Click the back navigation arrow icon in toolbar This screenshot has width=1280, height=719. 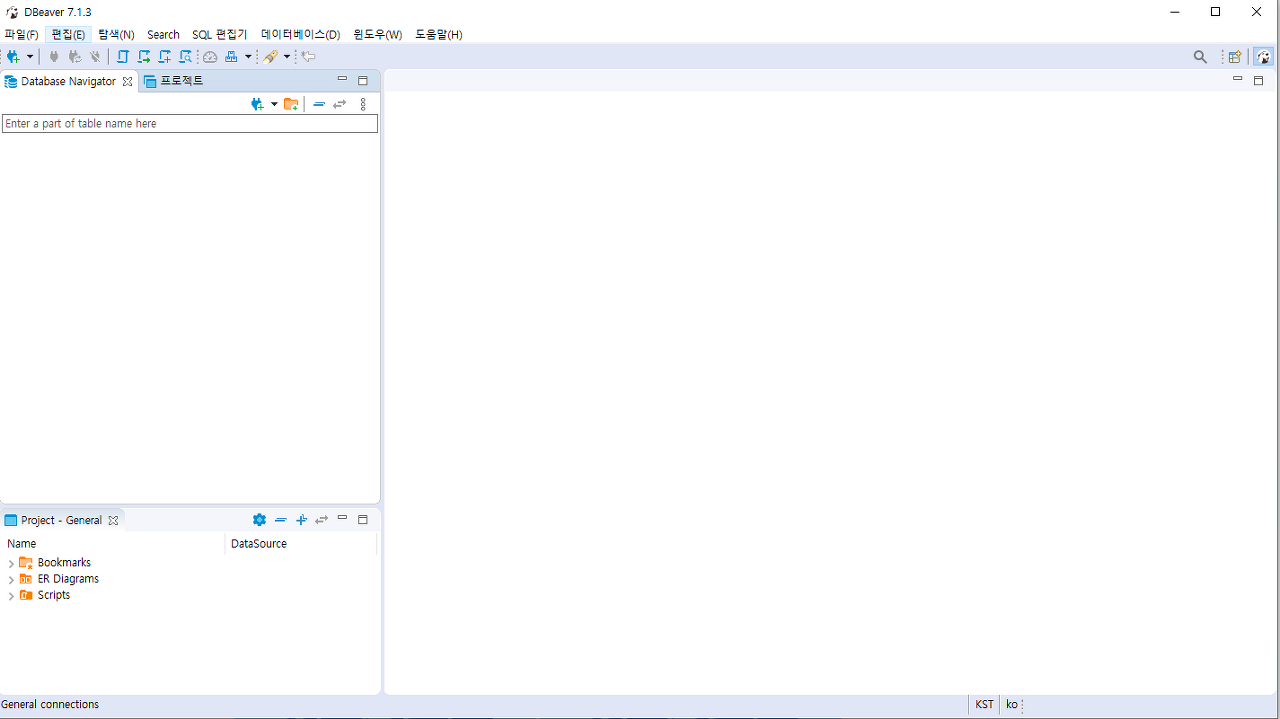[x=309, y=57]
